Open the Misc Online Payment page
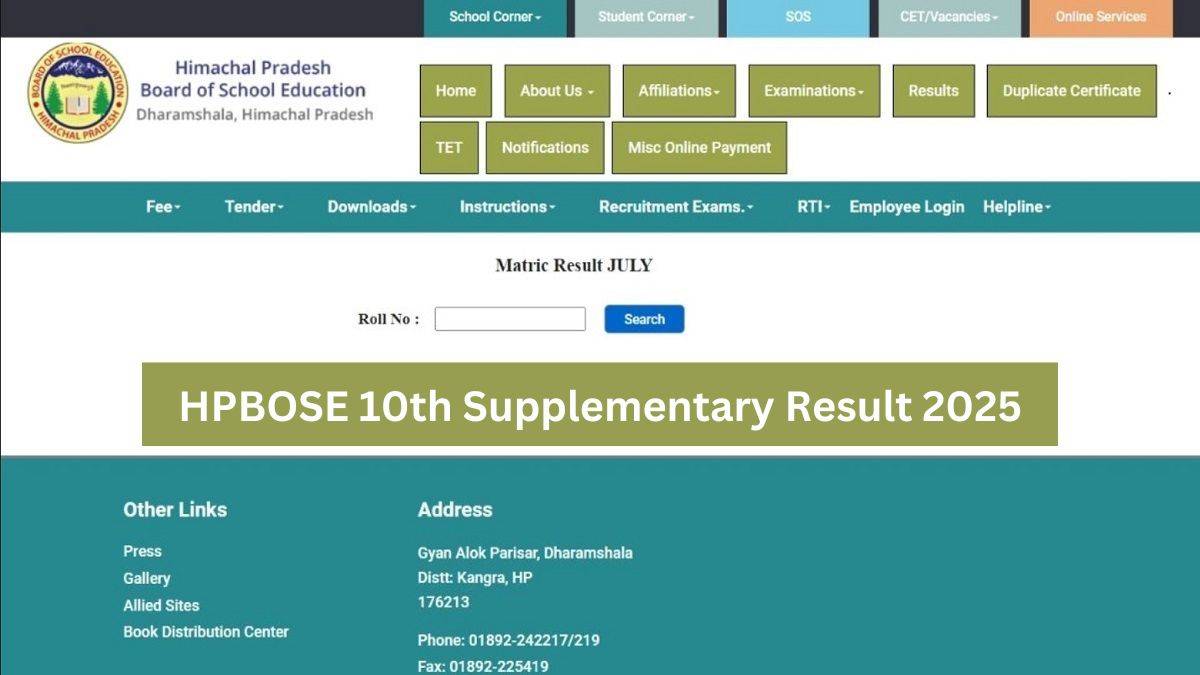Viewport: 1200px width, 675px height. [699, 147]
